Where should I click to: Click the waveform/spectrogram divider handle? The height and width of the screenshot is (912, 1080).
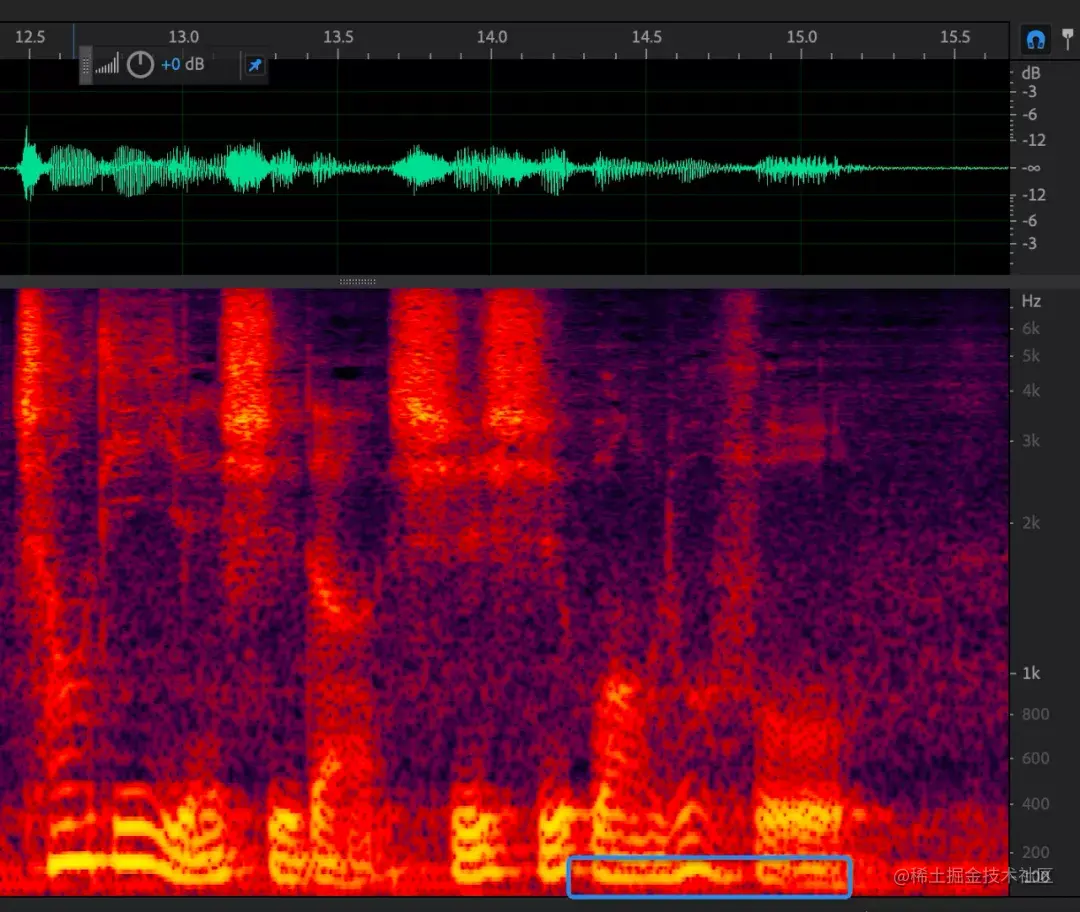(x=357, y=281)
